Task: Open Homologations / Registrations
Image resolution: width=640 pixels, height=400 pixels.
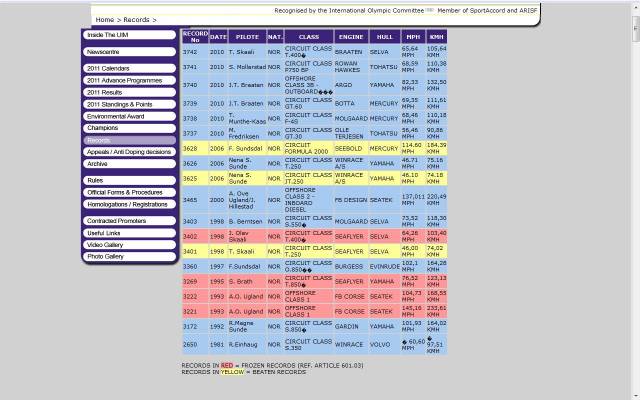Action: tap(129, 204)
